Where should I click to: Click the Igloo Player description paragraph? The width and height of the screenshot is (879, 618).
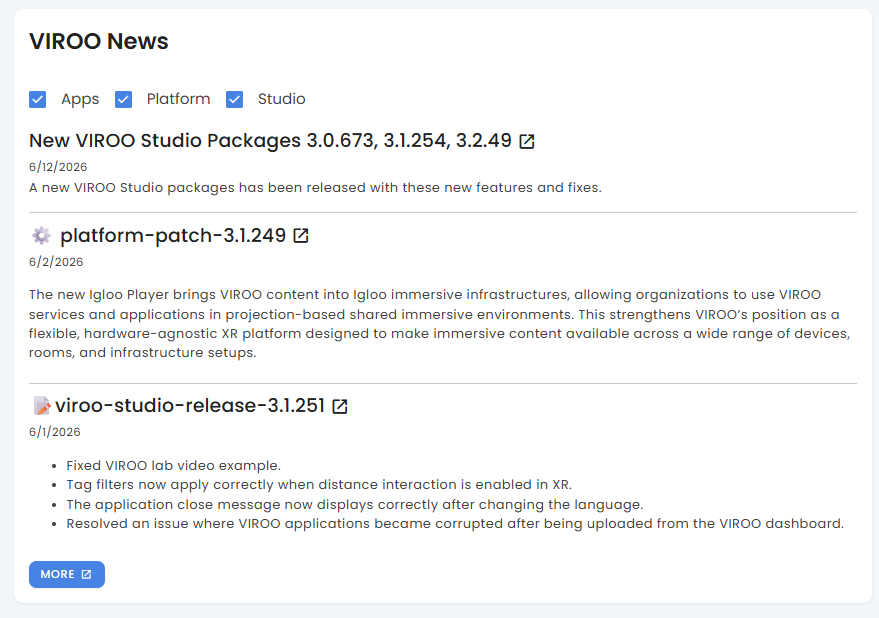click(x=440, y=324)
